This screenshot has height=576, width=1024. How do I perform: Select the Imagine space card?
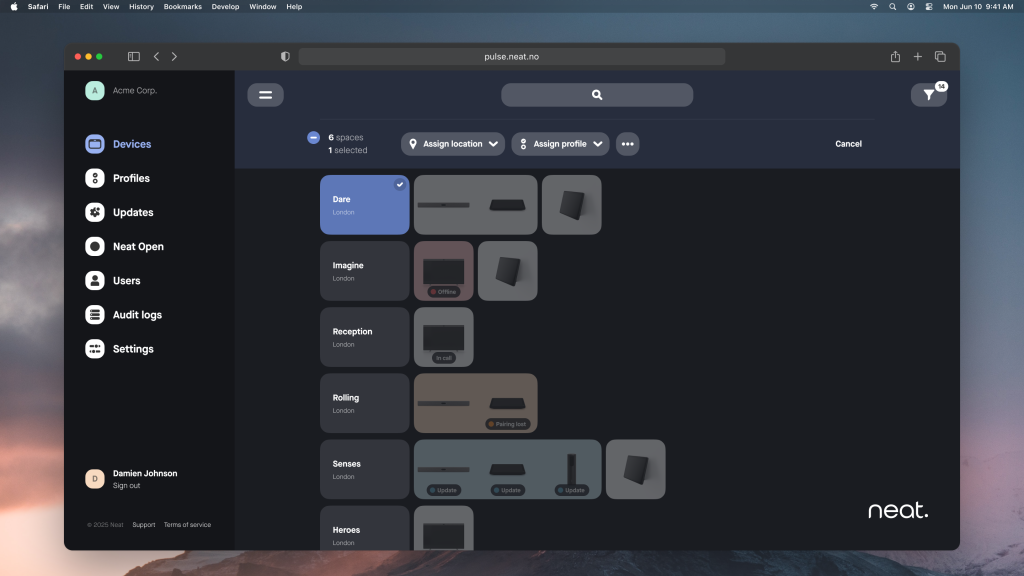click(x=364, y=271)
